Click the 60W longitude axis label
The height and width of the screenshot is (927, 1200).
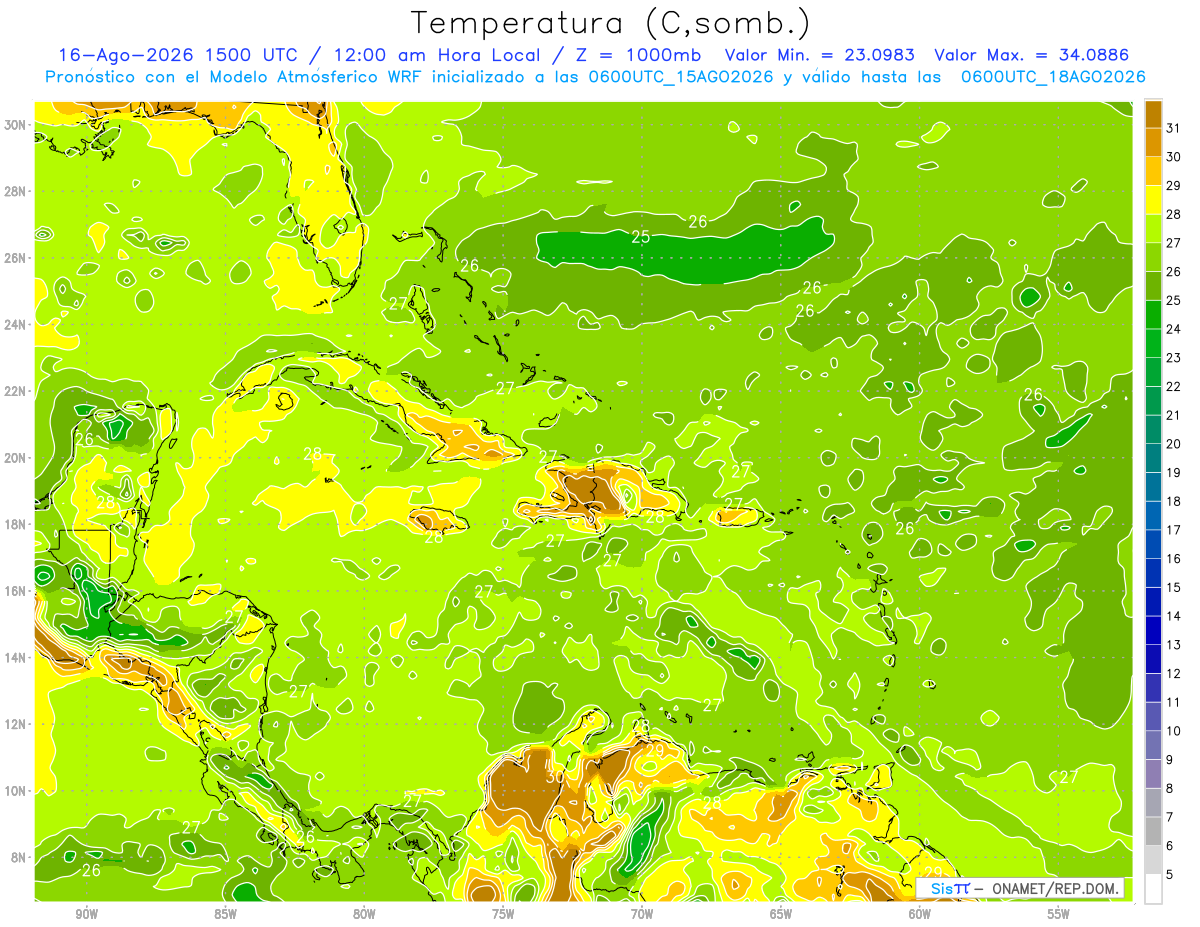click(x=920, y=914)
